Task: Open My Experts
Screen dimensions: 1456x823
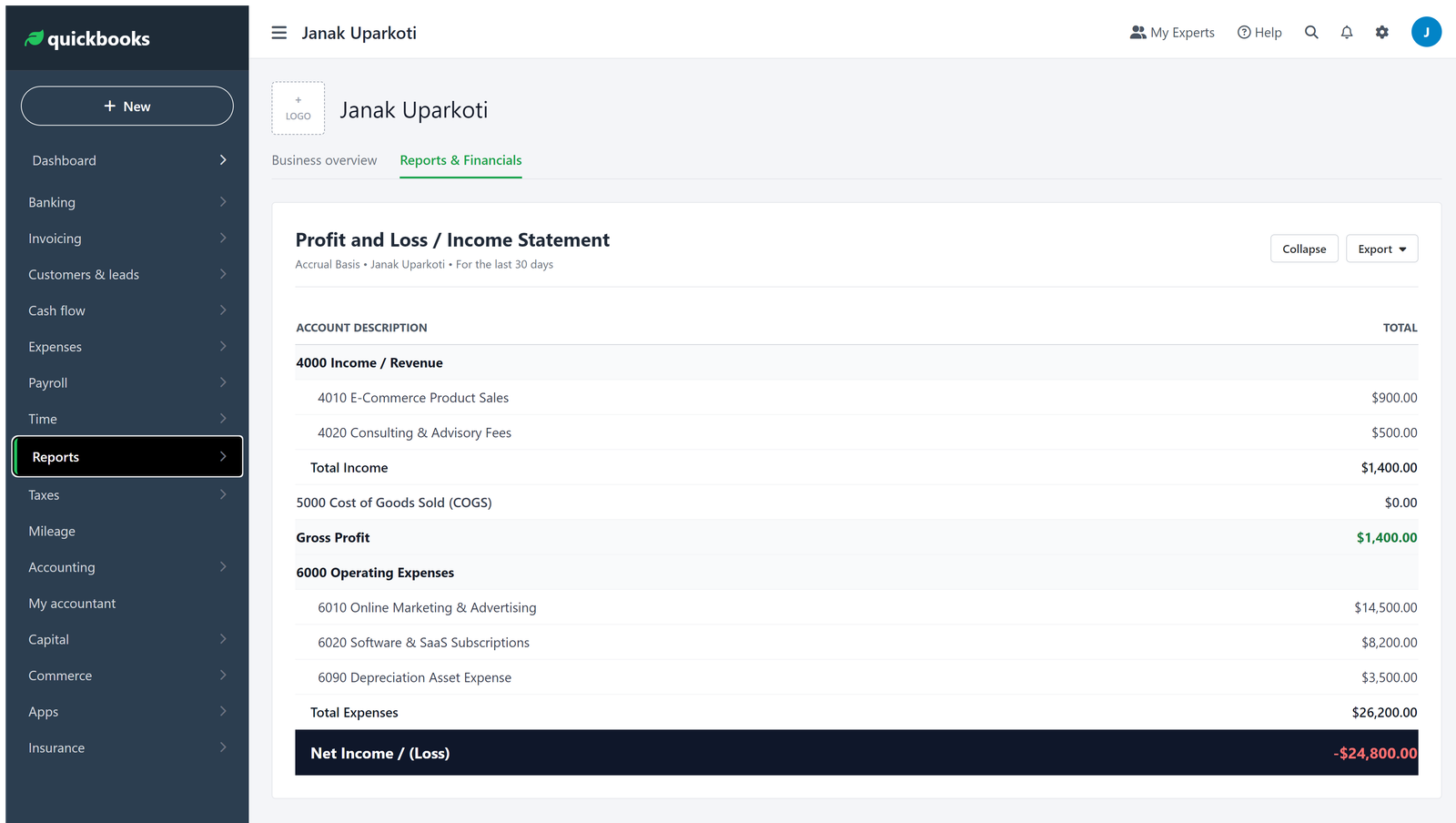Action: 1172,32
